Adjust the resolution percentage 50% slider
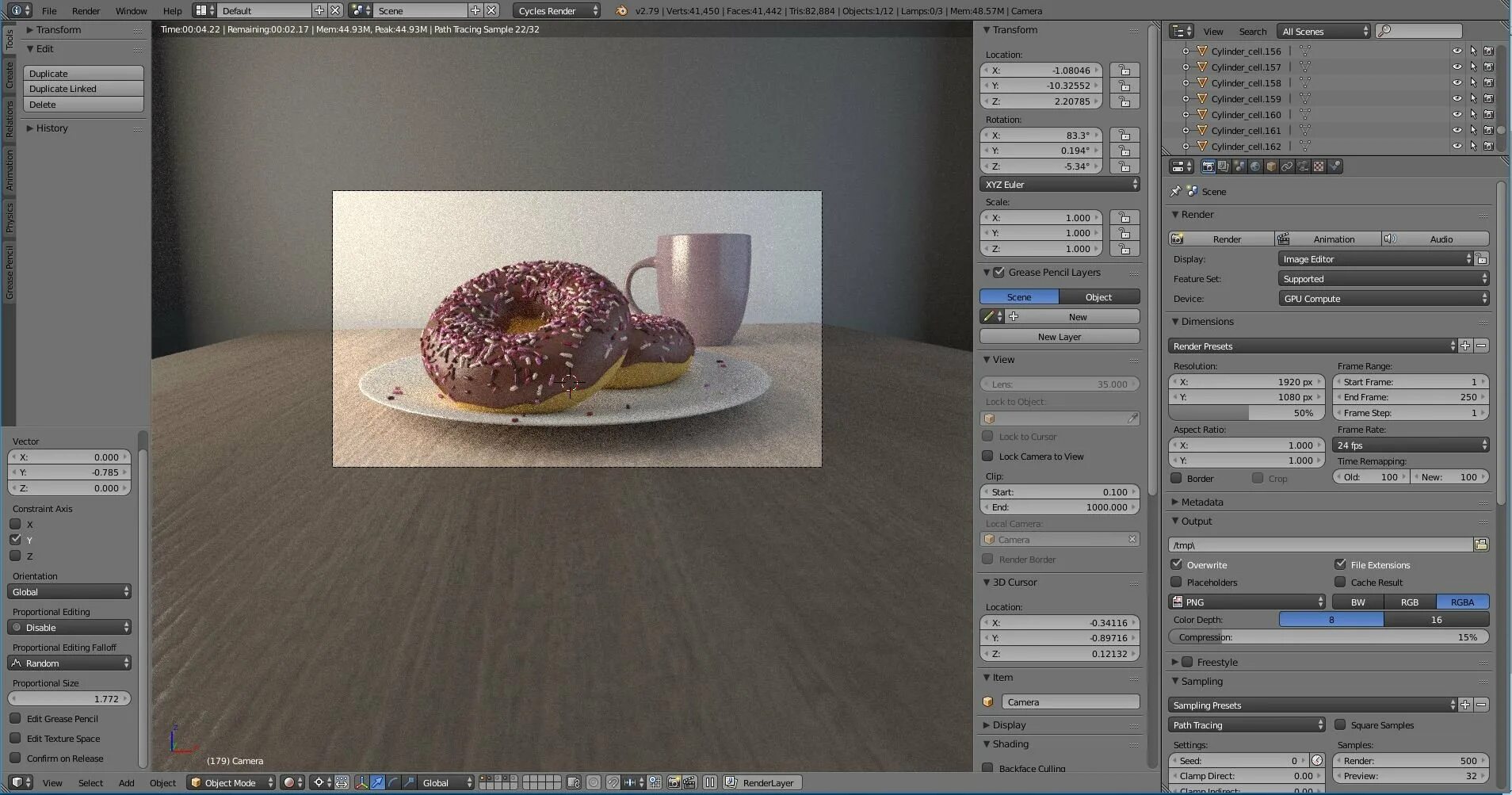 (x=1247, y=412)
